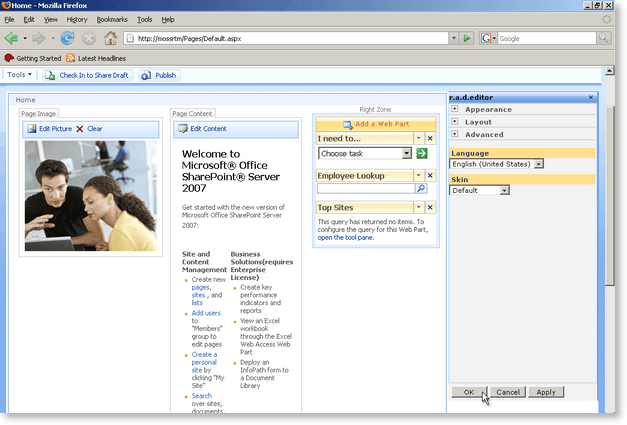Open the address bar history dropdown
This screenshot has height=425, width=627.
pyautogui.click(x=453, y=38)
